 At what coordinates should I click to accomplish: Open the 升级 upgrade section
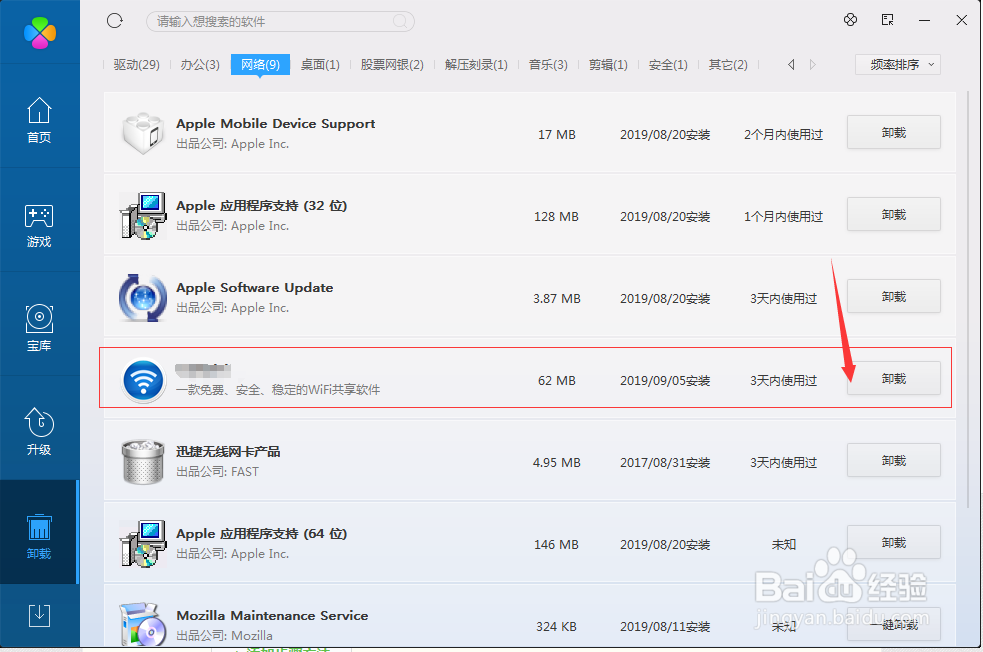[x=39, y=431]
